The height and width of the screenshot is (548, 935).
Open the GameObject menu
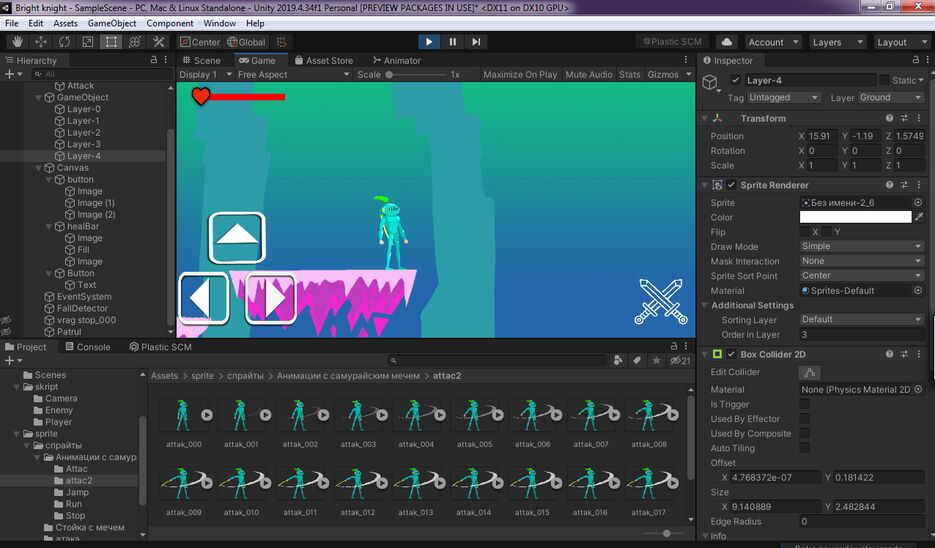click(112, 23)
